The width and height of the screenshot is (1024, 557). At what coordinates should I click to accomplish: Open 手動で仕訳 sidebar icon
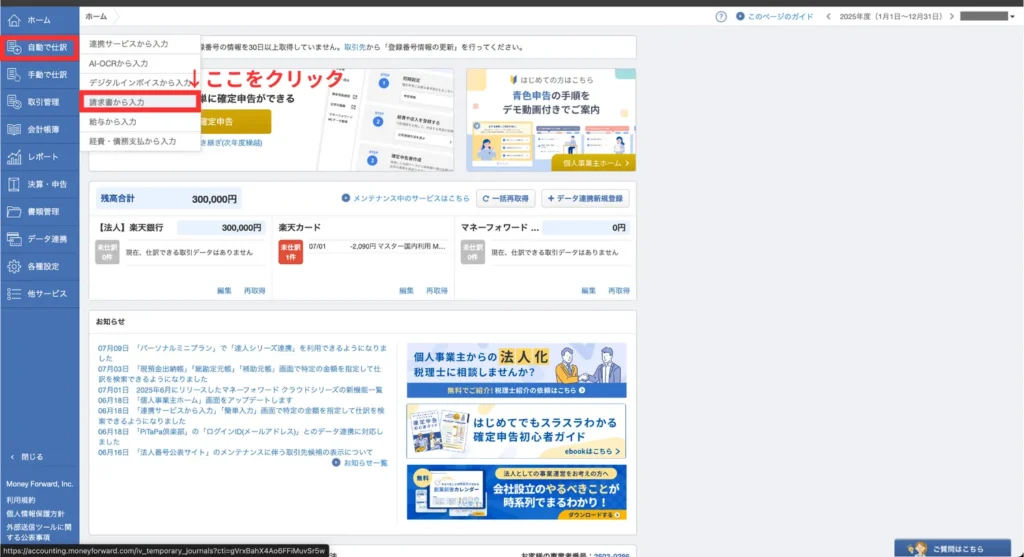pos(14,74)
